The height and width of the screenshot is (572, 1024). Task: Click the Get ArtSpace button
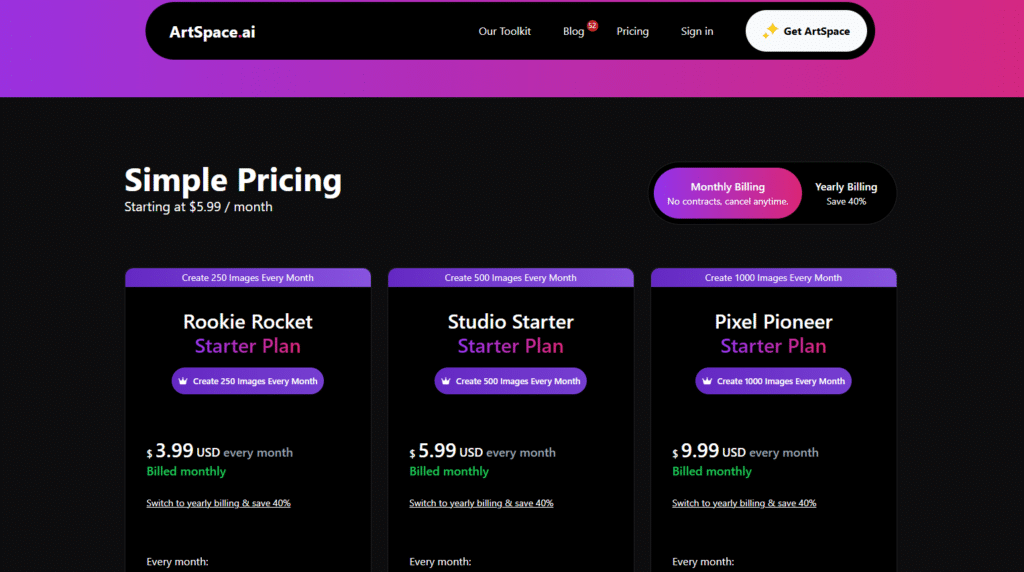point(806,31)
